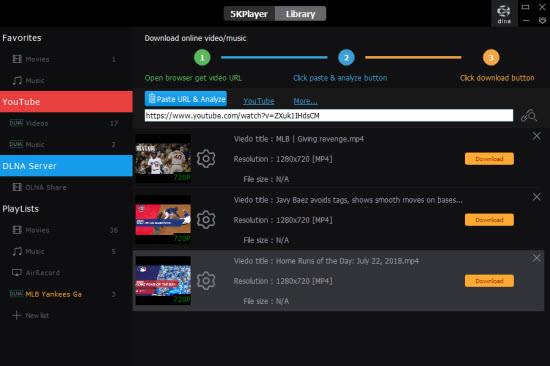This screenshot has height=366, width=550.
Task: Click thumbnail of MLB Giving revenge video
Action: 163,159
